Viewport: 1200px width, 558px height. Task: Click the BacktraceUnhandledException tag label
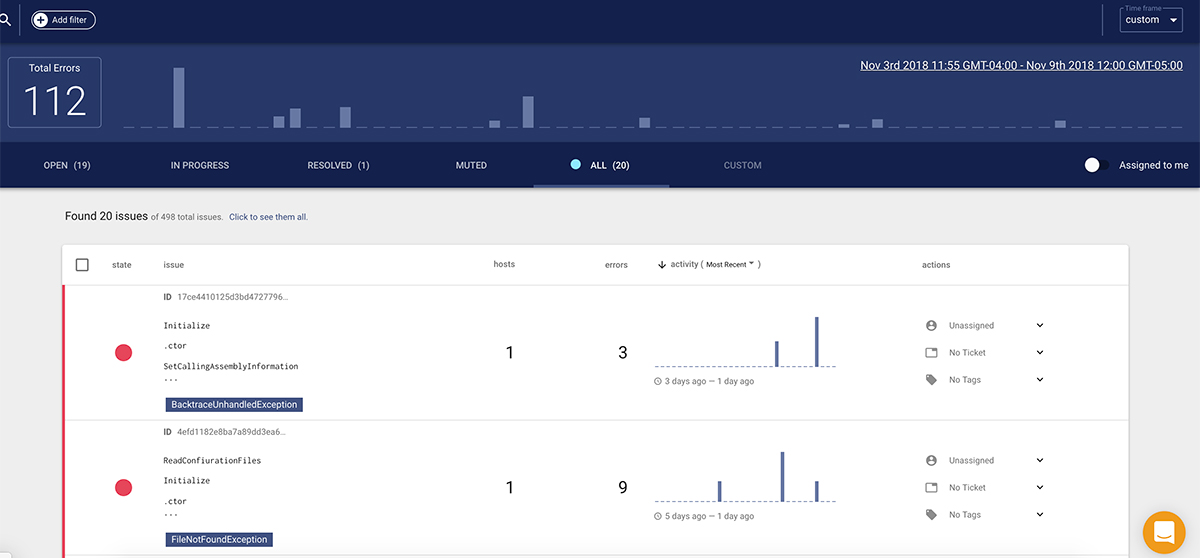[x=234, y=405]
